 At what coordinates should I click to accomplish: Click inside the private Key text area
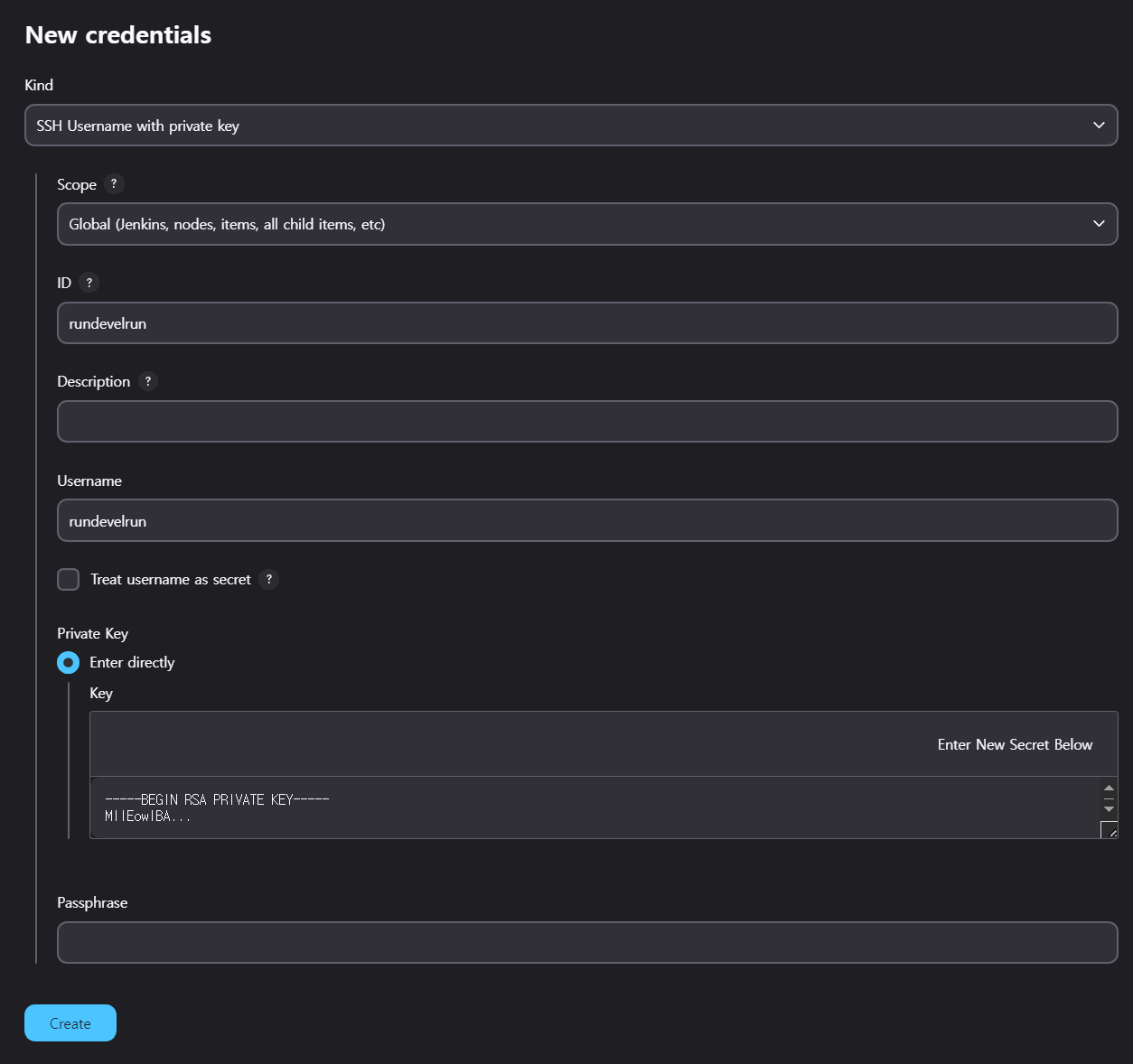point(587,807)
